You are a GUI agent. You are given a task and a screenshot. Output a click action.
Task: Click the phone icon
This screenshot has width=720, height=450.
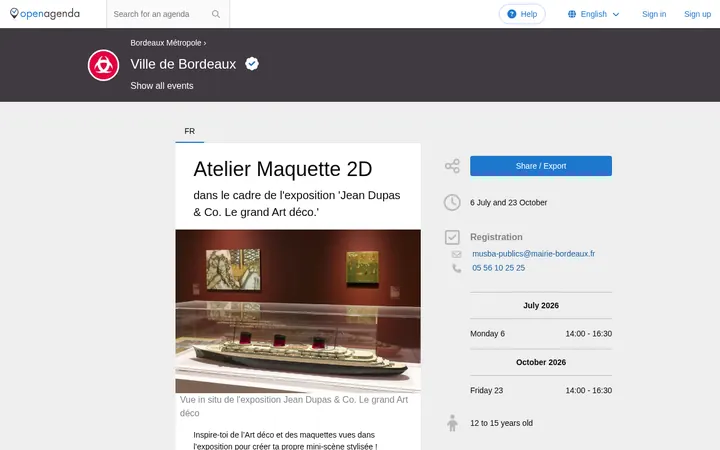click(456, 268)
